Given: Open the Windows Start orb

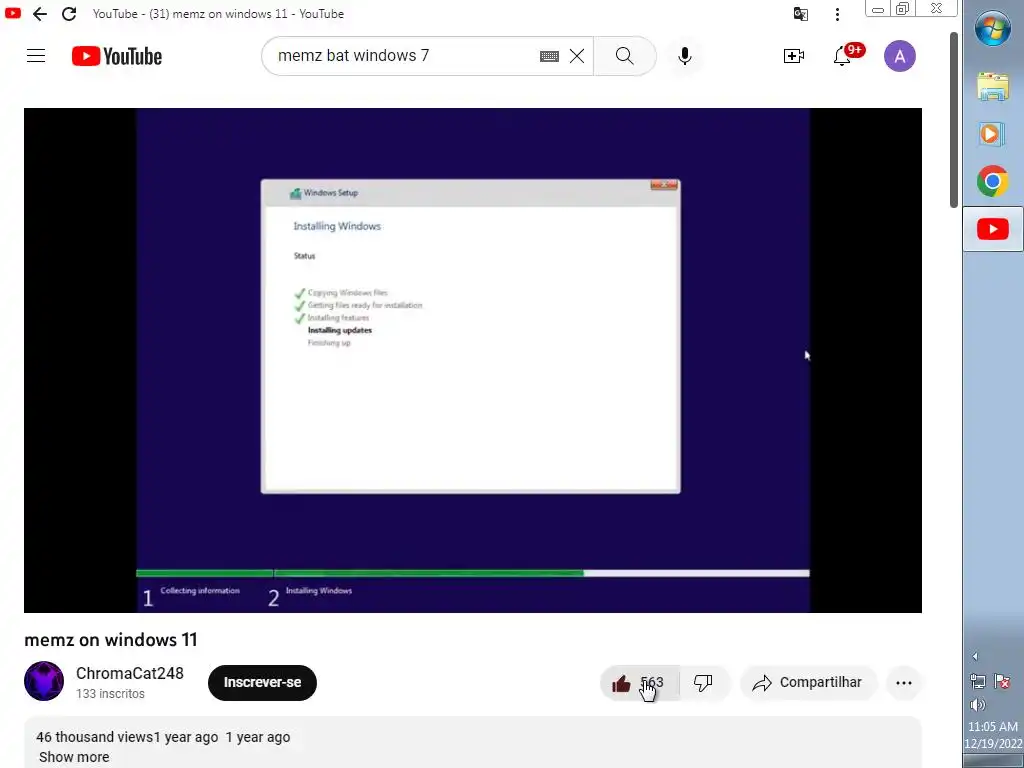Looking at the screenshot, I should 993,29.
